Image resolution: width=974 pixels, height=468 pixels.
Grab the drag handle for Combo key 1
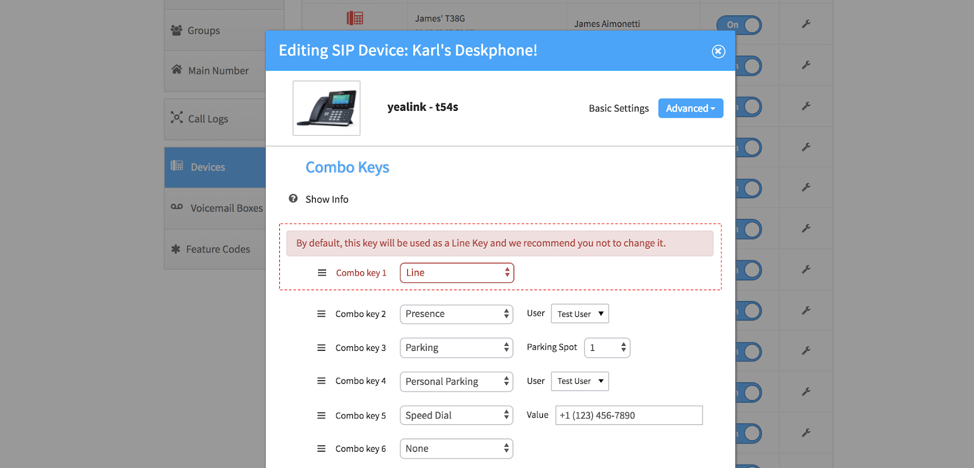(x=322, y=273)
